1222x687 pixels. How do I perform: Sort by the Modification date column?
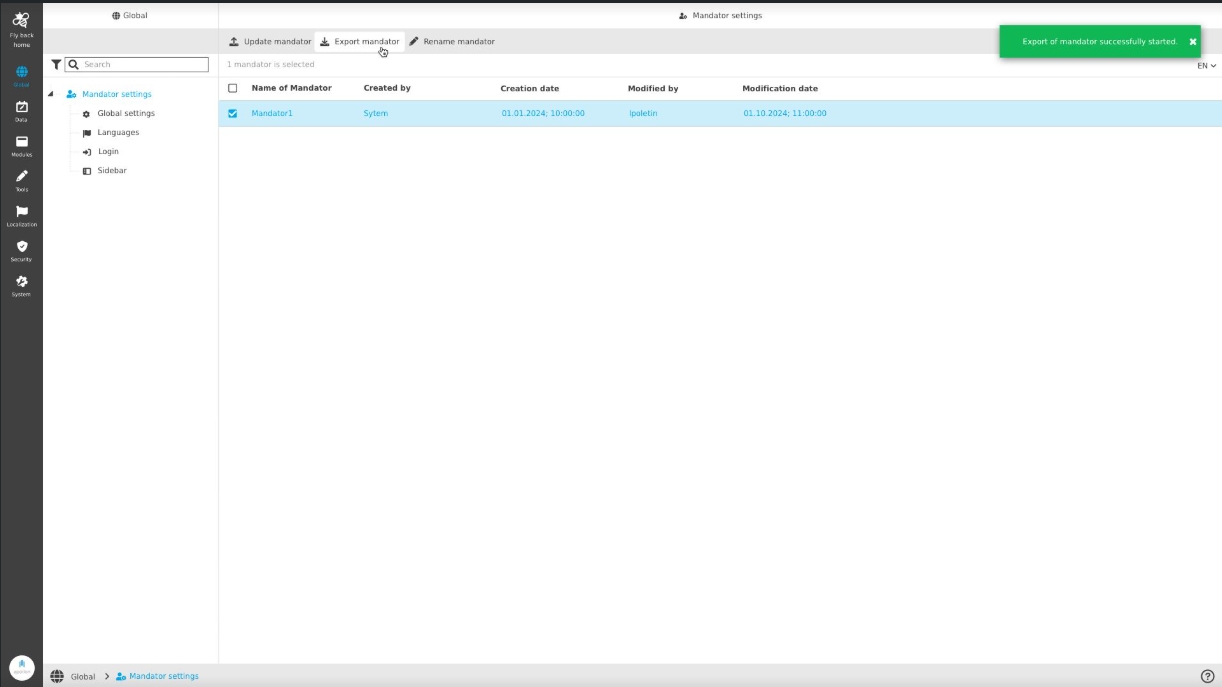tap(780, 88)
